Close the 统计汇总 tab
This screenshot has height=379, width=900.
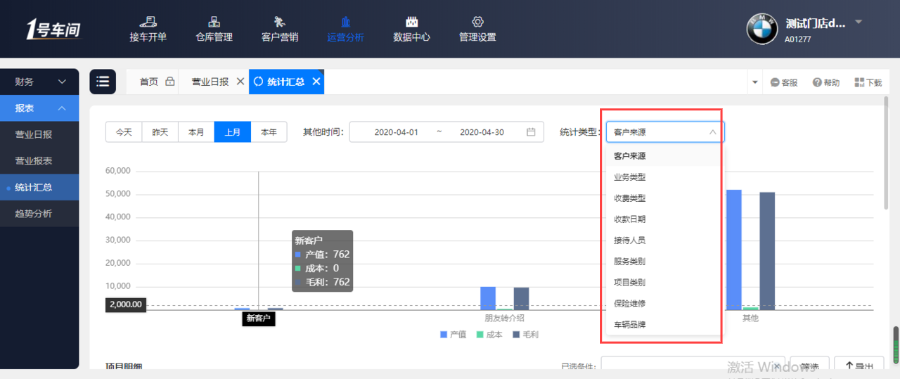click(316, 82)
